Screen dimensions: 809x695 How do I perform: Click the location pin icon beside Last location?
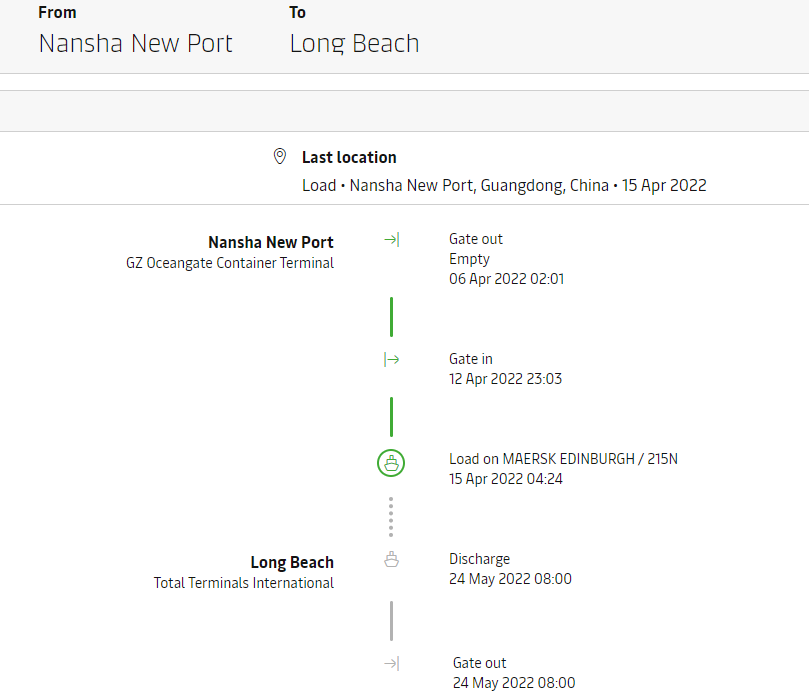[280, 157]
